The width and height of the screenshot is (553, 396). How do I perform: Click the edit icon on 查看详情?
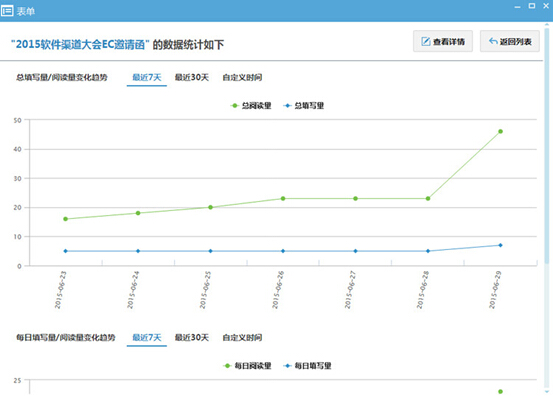tap(426, 42)
